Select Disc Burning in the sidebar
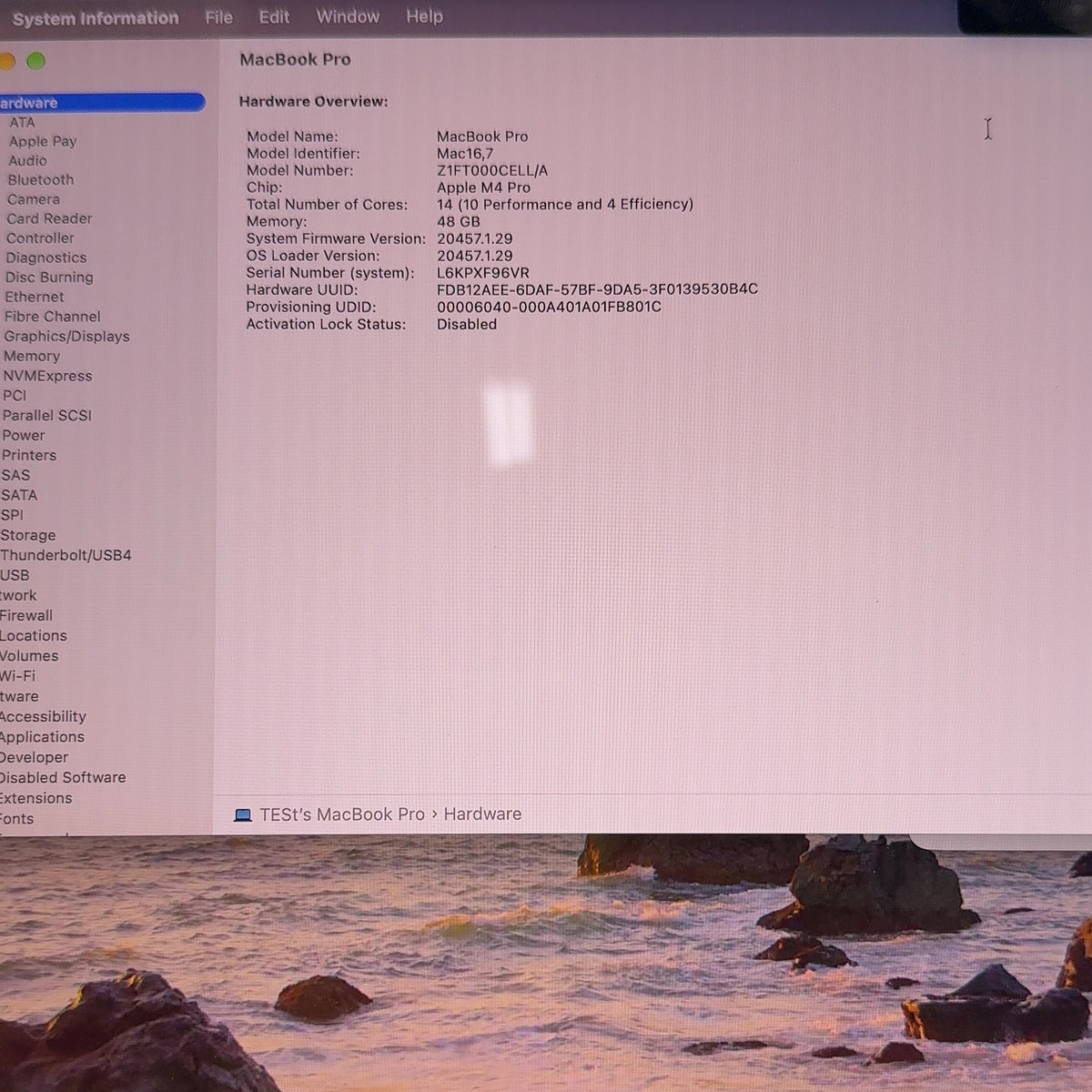The image size is (1092, 1092). [x=49, y=278]
